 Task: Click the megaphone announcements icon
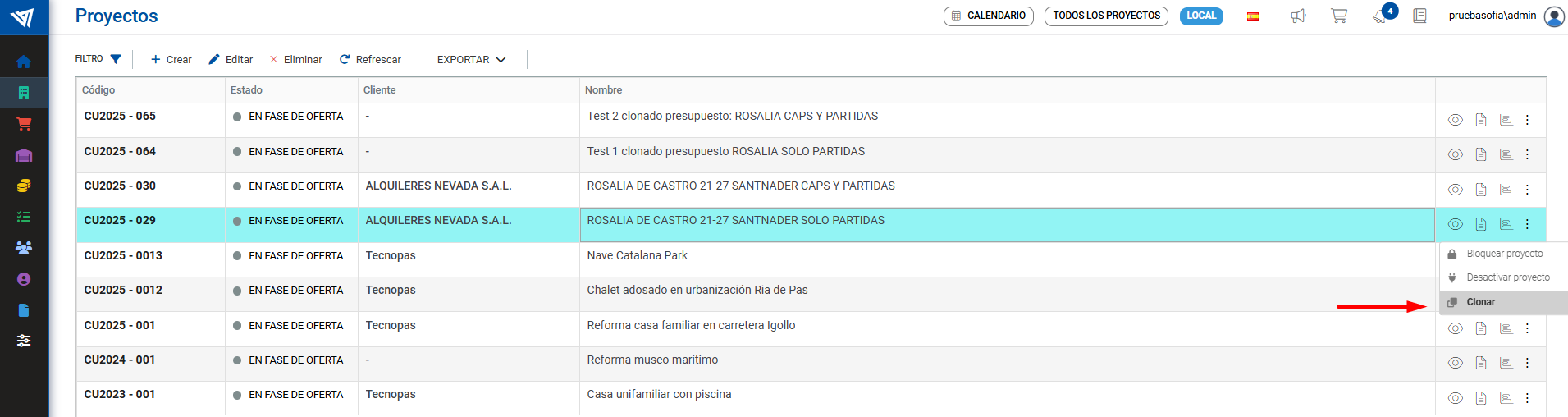[1298, 16]
